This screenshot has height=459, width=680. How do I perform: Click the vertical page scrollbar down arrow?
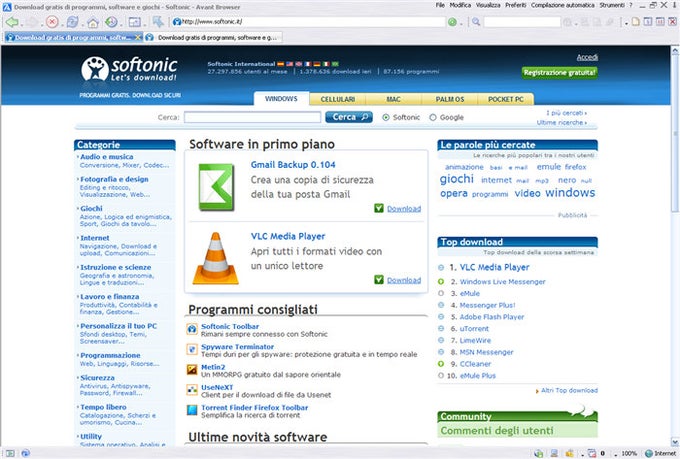pyautogui.click(x=675, y=442)
